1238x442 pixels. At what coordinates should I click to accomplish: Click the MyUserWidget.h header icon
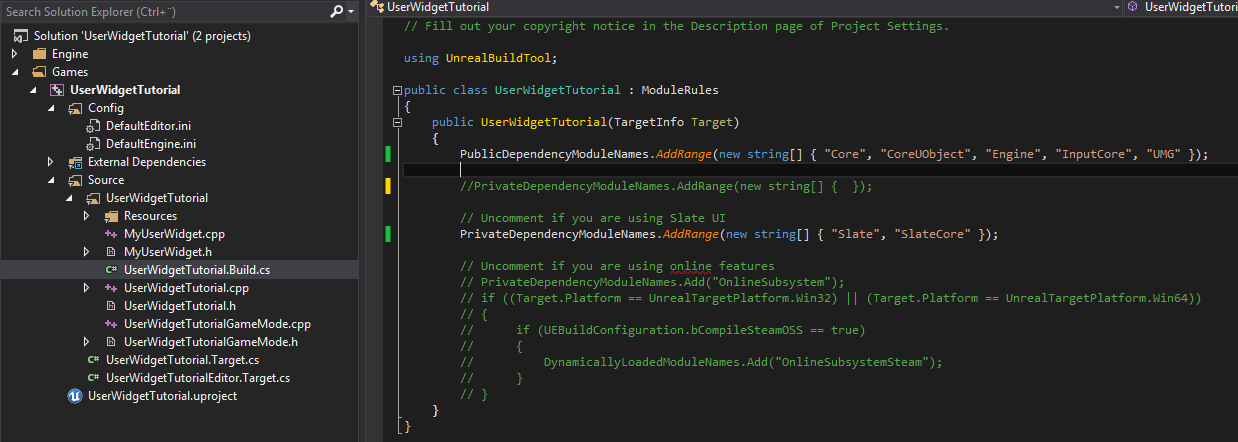pos(111,252)
